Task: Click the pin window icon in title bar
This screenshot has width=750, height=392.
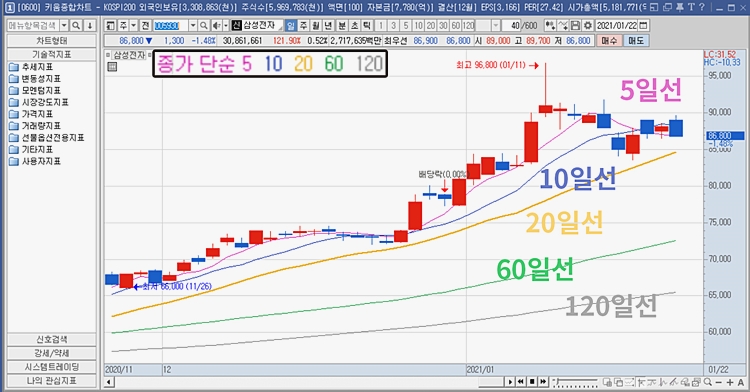Action: (680, 7)
